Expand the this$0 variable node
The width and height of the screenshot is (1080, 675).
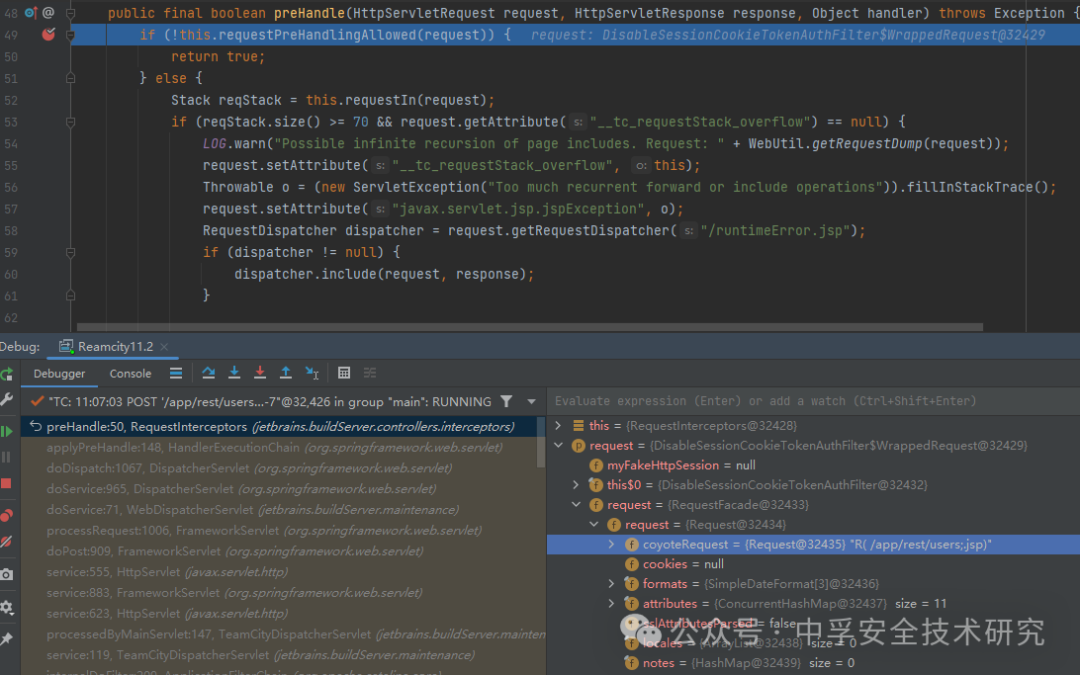(577, 485)
